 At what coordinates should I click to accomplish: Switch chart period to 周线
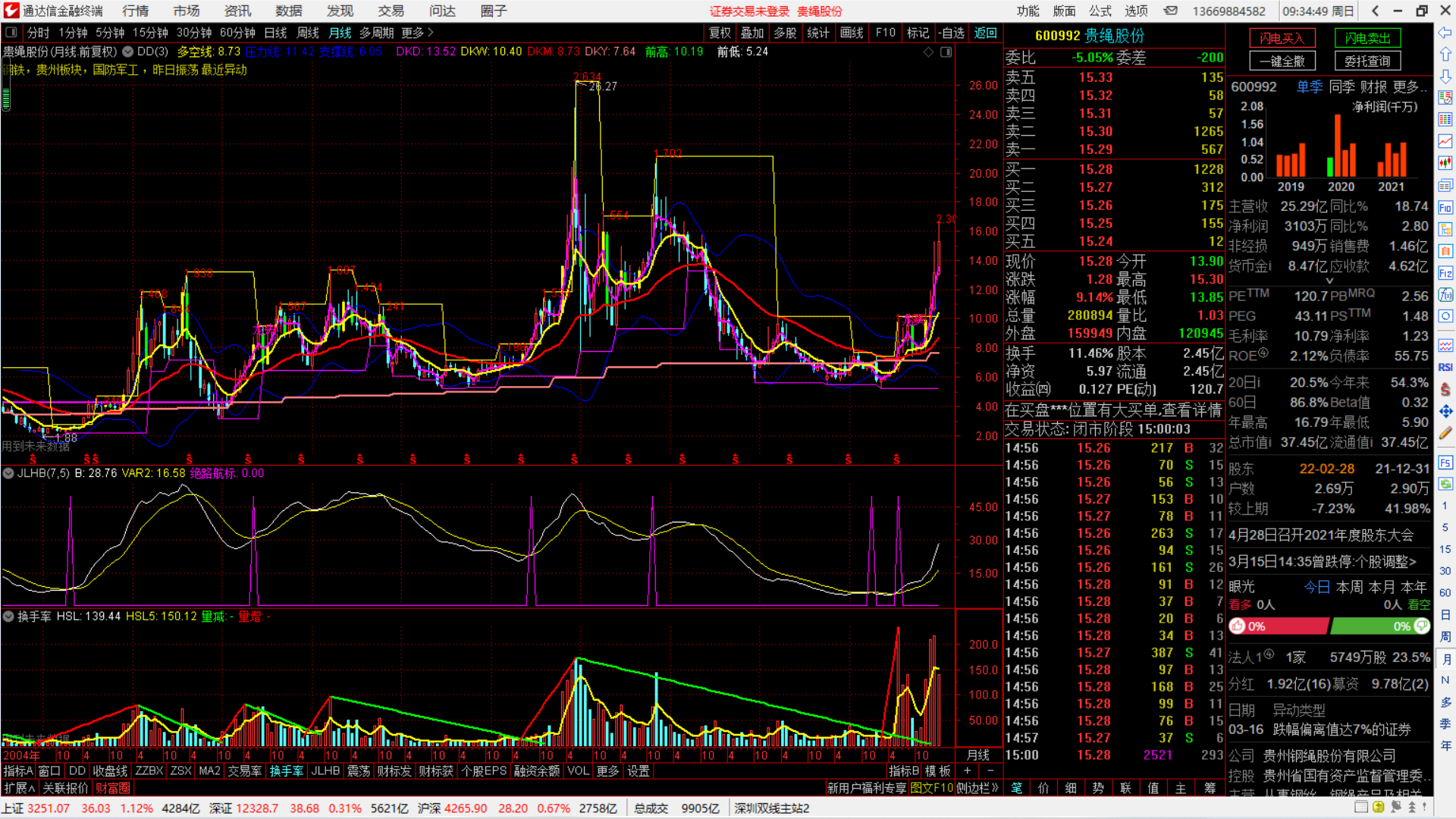(307, 33)
